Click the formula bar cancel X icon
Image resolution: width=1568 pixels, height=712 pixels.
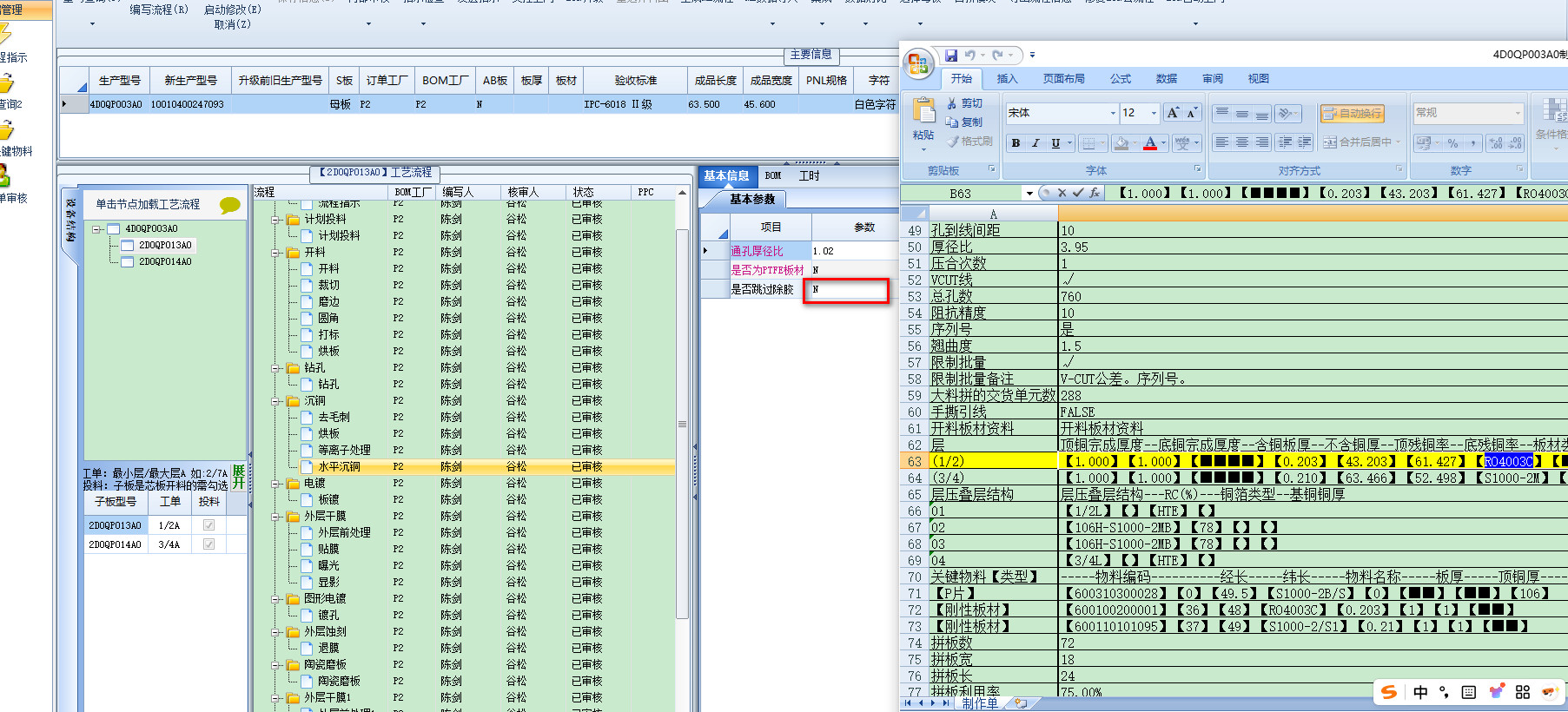(1062, 193)
